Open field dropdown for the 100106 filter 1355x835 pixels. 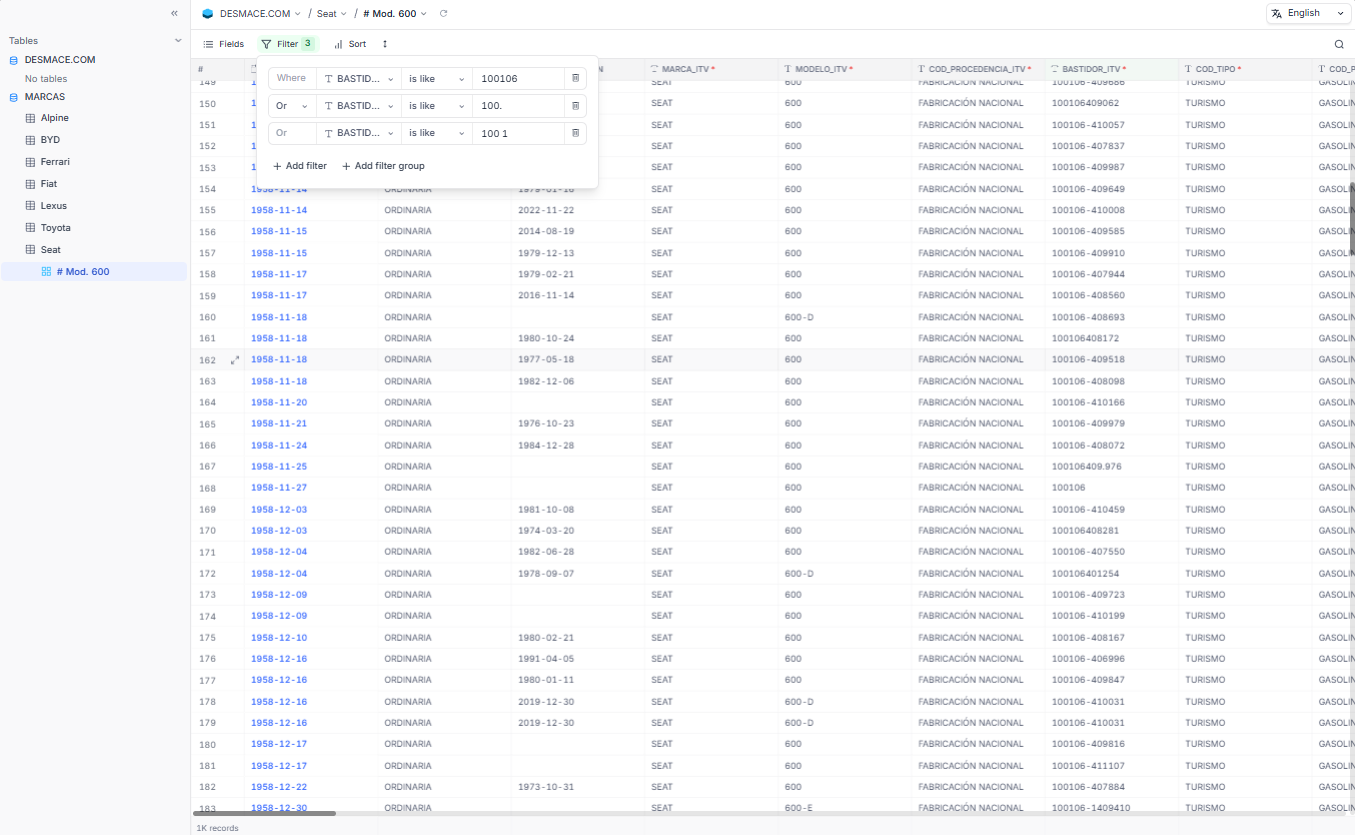pyautogui.click(x=358, y=78)
